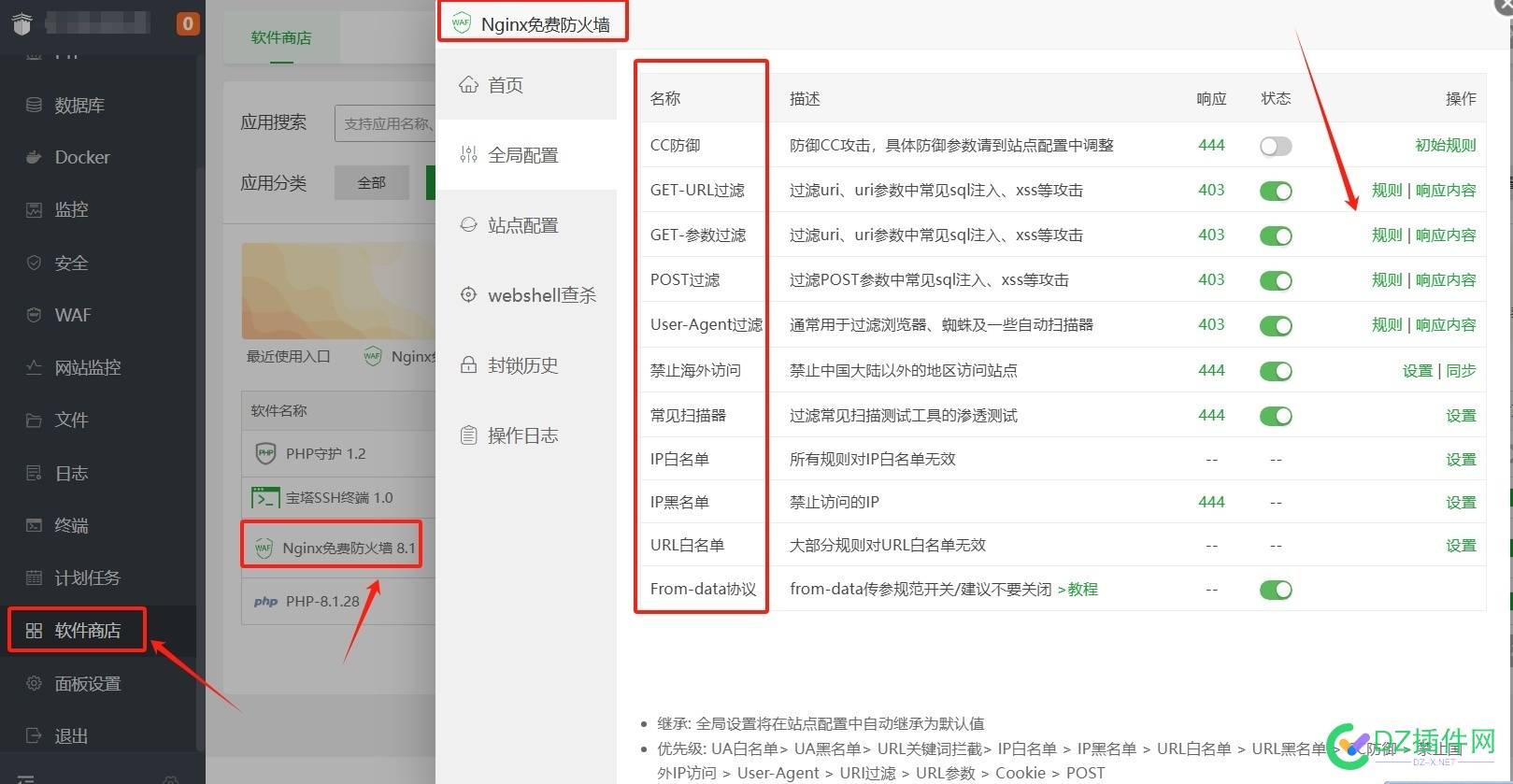The image size is (1513, 784).
Task: Click the 退出 logout icon in the sidebar
Action: 34,735
